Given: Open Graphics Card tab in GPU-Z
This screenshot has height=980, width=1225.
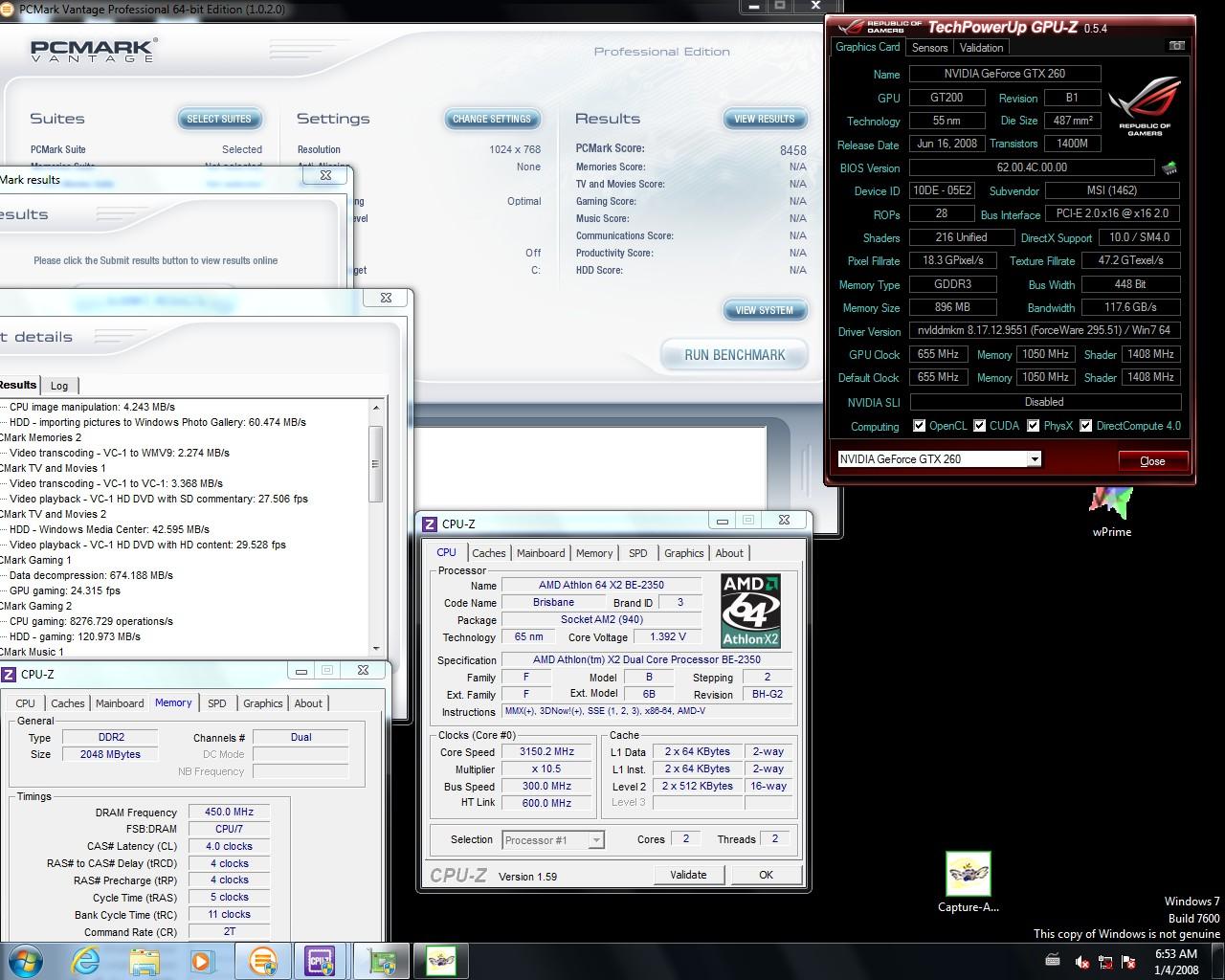Looking at the screenshot, I should (868, 47).
